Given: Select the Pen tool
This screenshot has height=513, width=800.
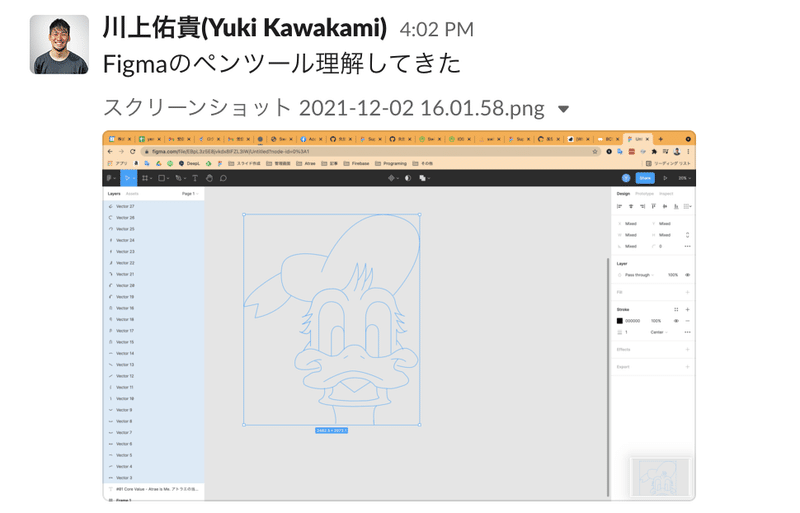Looking at the screenshot, I should (x=180, y=178).
